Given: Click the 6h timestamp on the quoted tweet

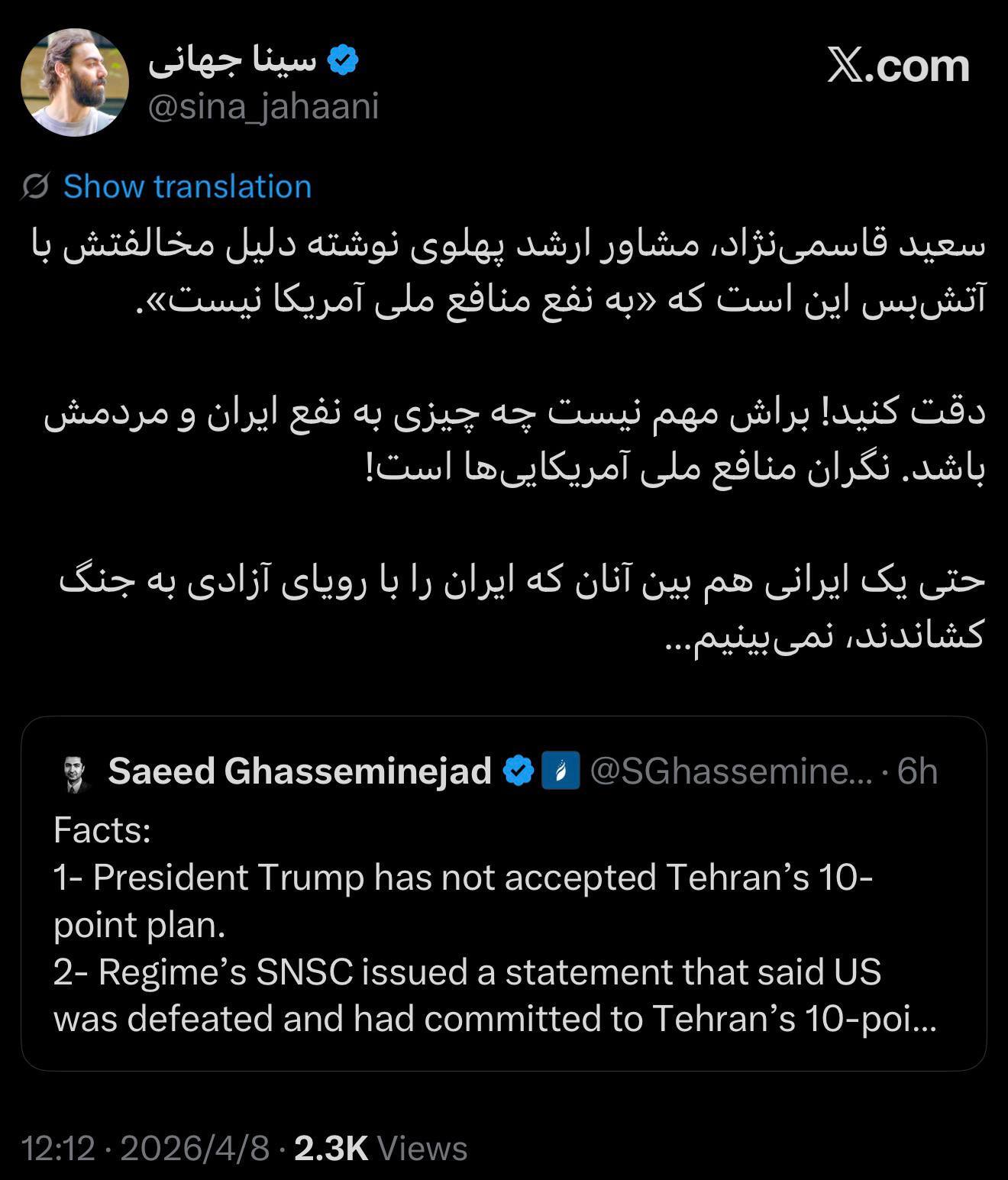Looking at the screenshot, I should tap(919, 772).
